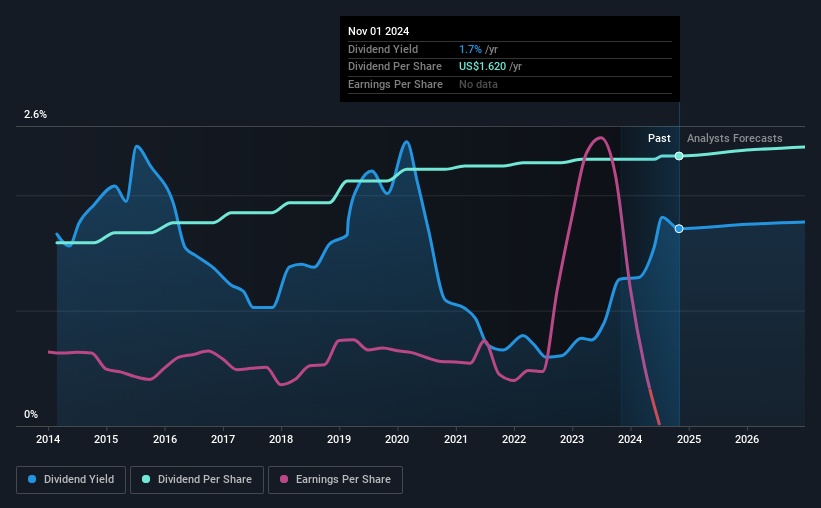Click the teal data point marker on Dividend Per Share line

coord(679,156)
